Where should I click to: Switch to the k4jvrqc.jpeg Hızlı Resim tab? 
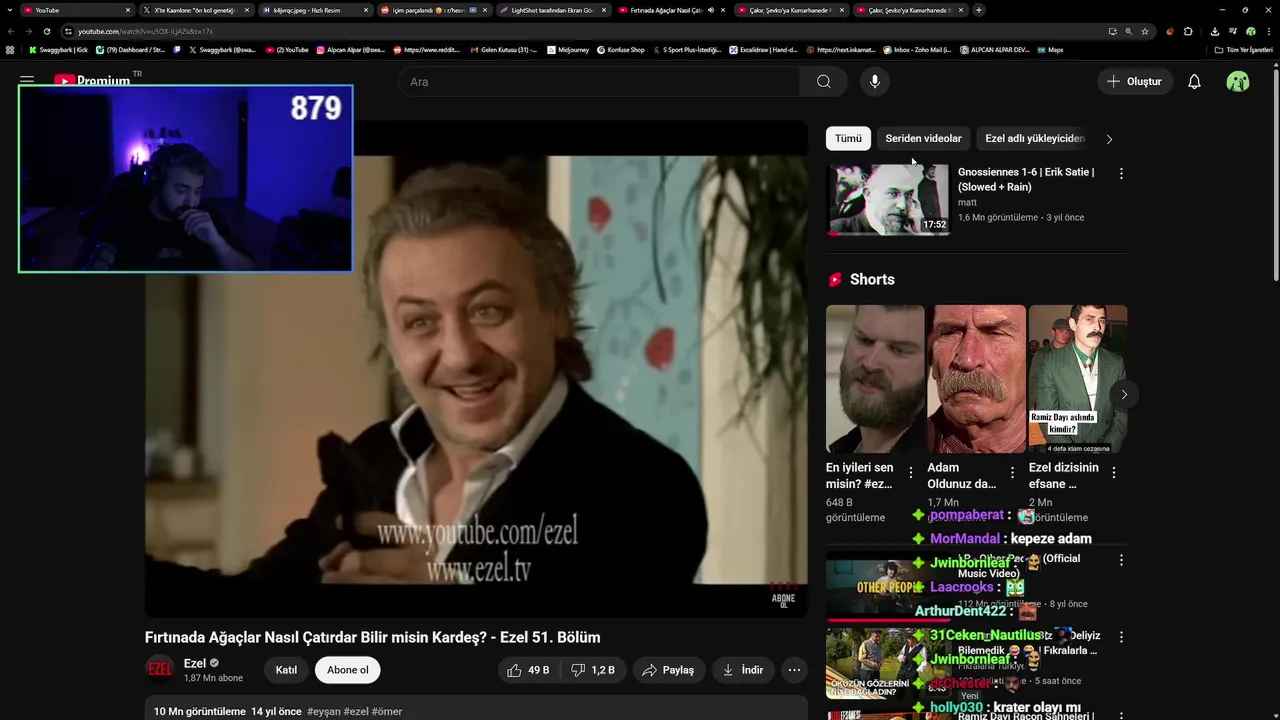315,10
